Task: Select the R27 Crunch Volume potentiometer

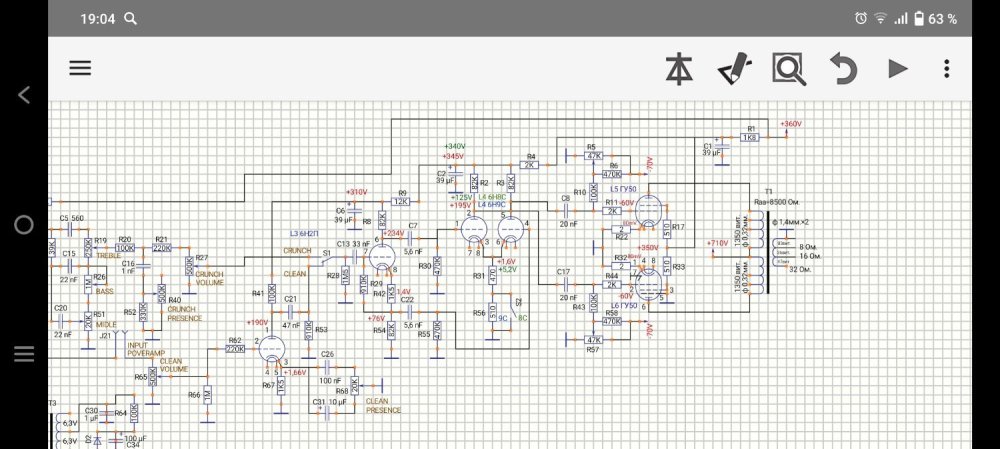Action: pyautogui.click(x=190, y=267)
